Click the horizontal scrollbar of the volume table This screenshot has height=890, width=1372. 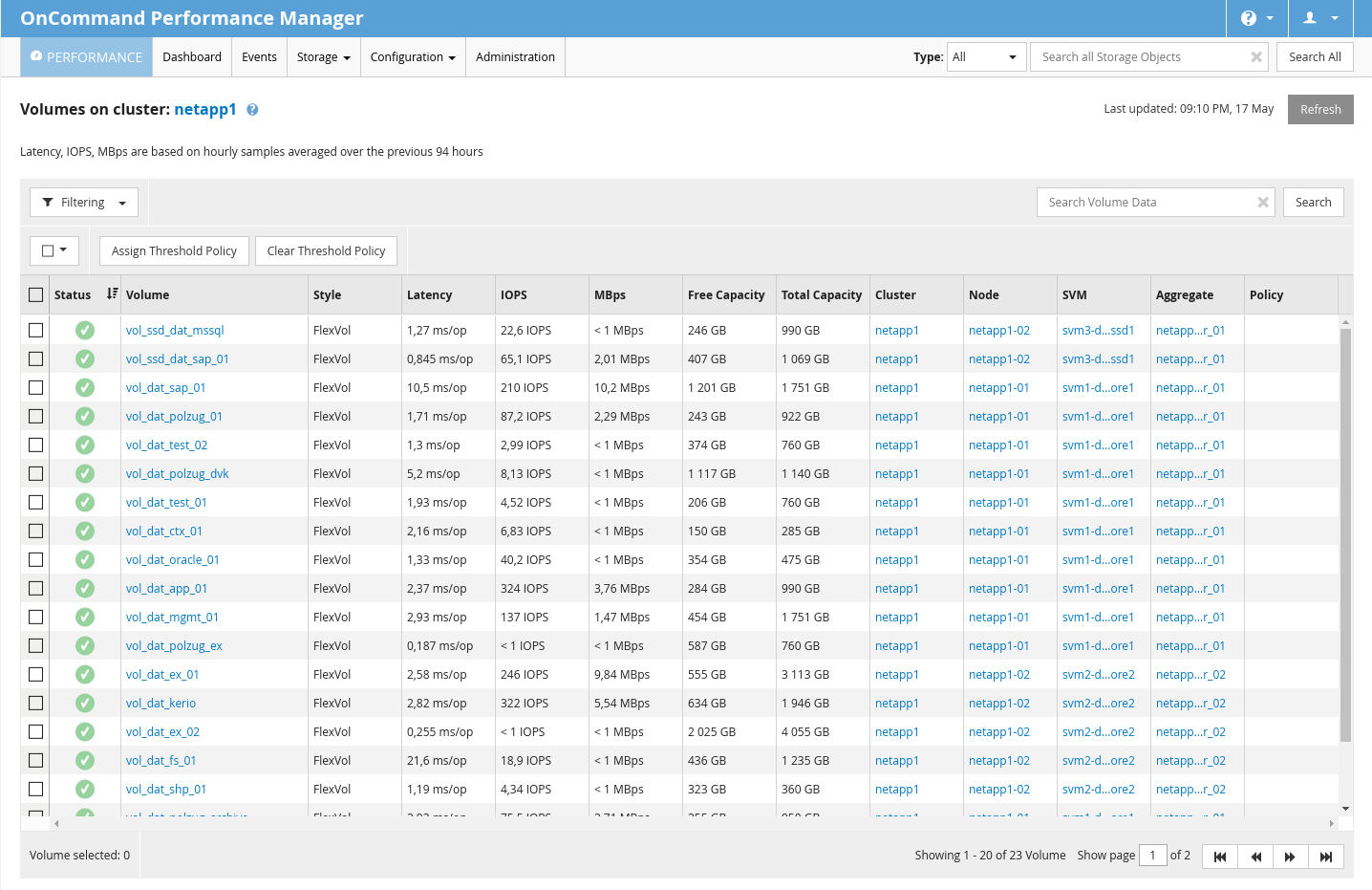point(693,823)
